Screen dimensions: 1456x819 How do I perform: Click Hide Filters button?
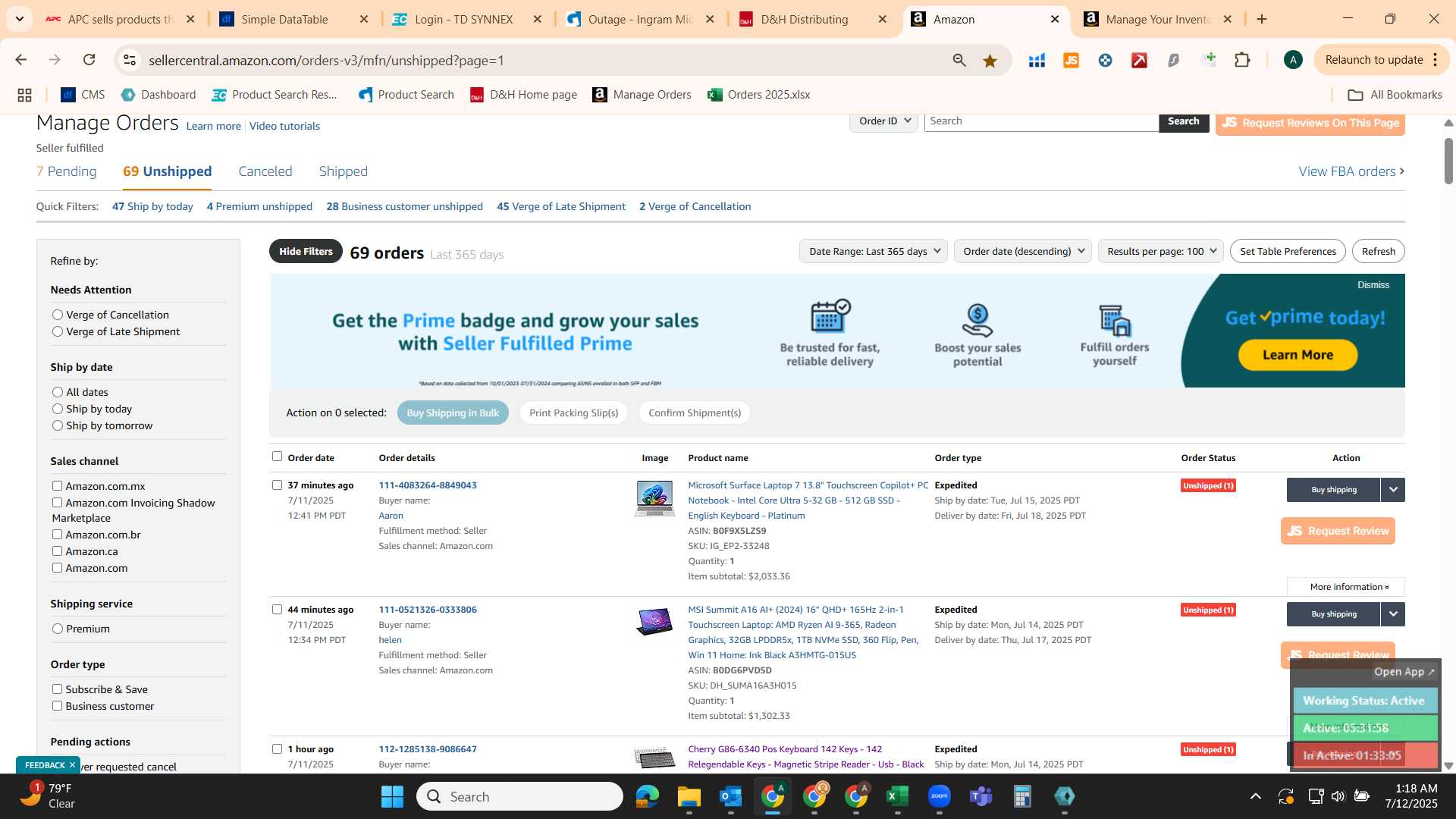coord(306,251)
